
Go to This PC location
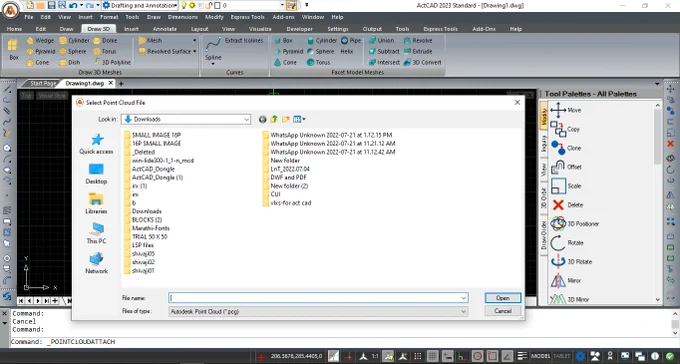point(96,233)
